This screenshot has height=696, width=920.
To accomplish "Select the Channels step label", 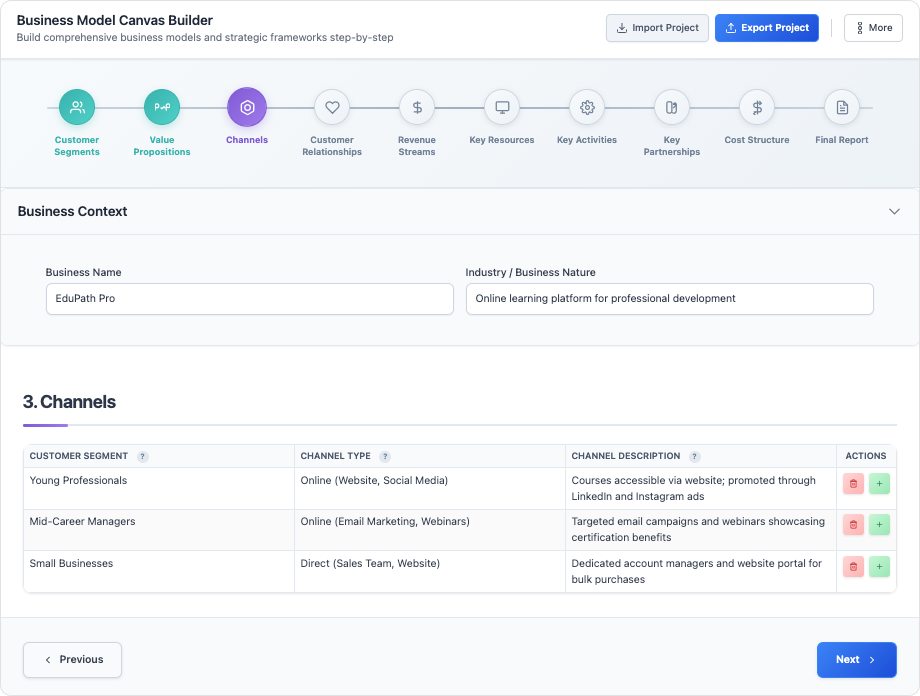I will click(247, 140).
